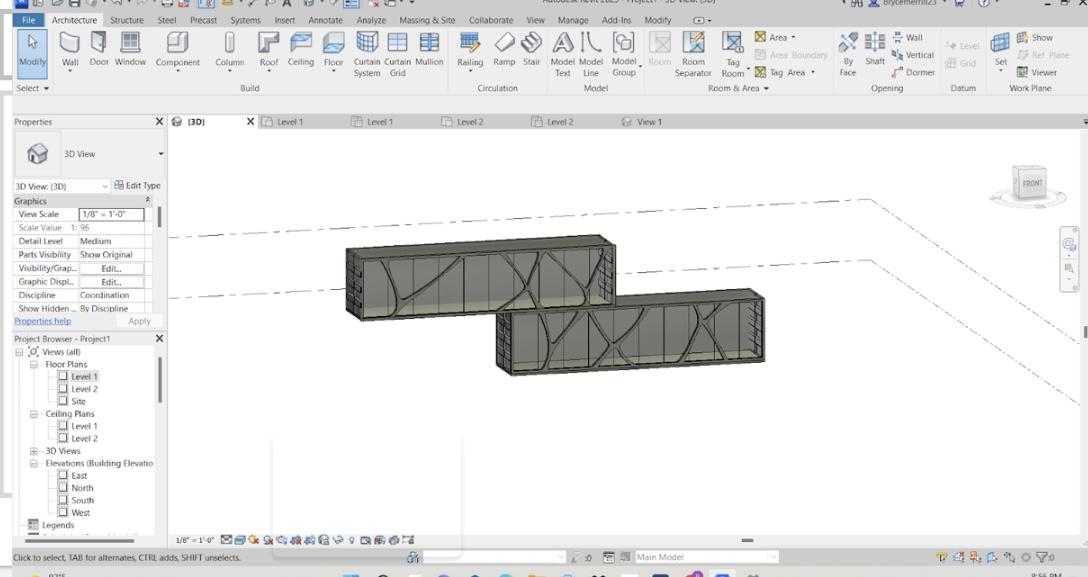Collapse the Graphics properties section

coord(148,200)
